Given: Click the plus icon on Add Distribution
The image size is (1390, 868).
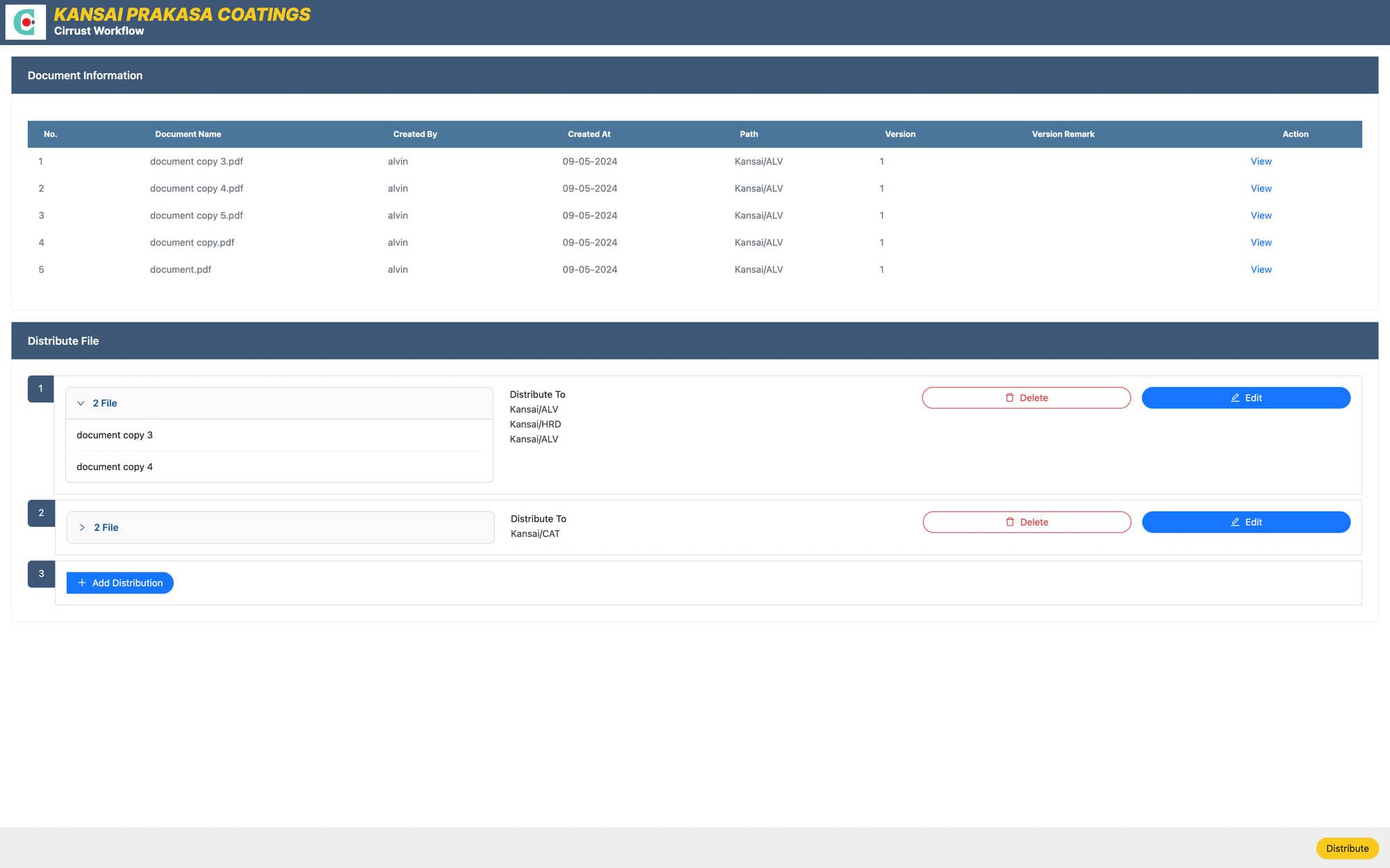Looking at the screenshot, I should click(82, 582).
